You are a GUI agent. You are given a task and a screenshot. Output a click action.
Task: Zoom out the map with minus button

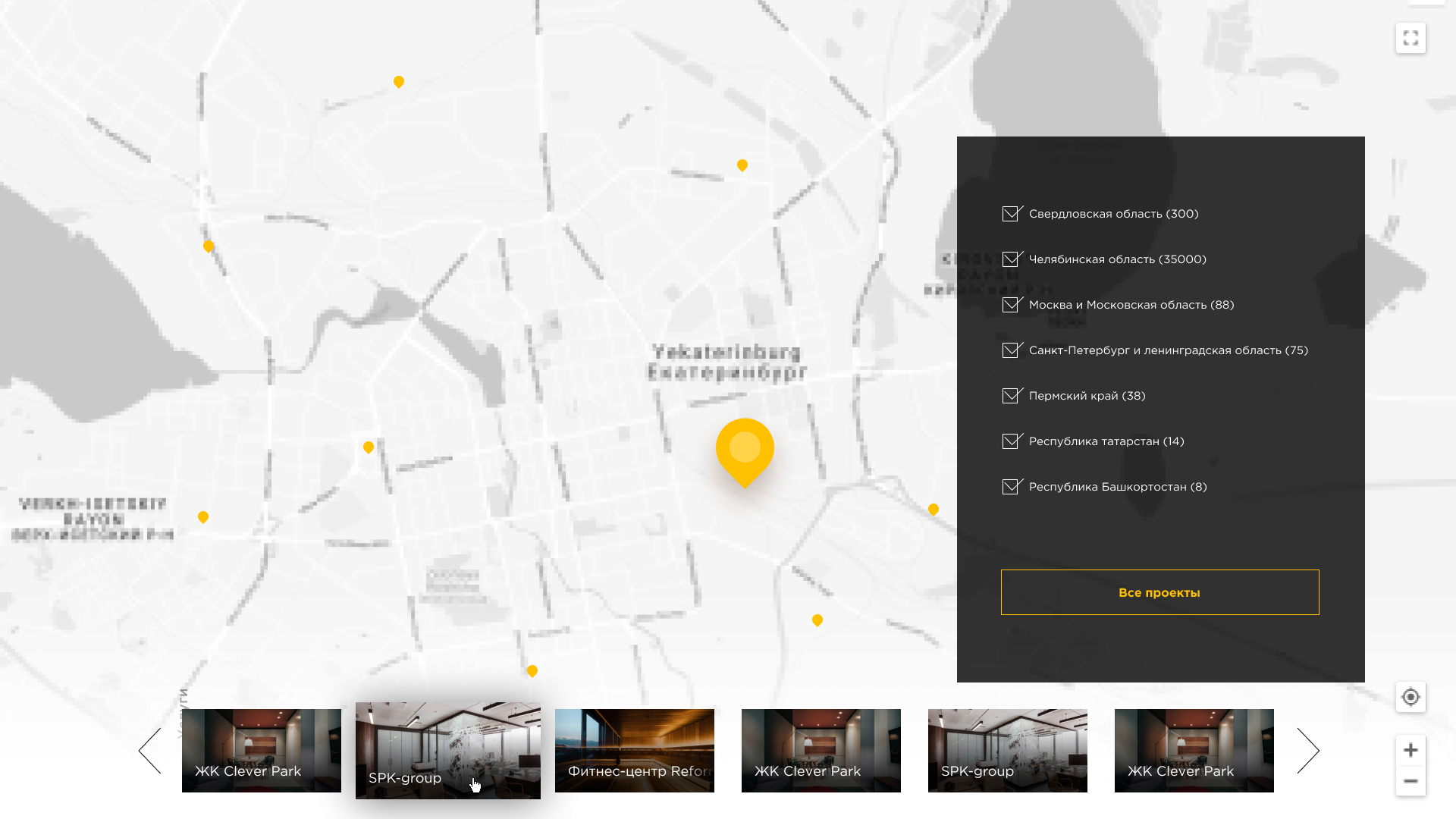point(1410,781)
